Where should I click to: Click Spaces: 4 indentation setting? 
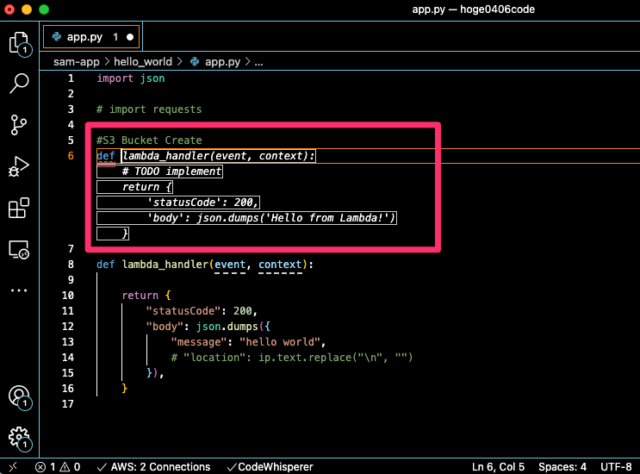562,467
